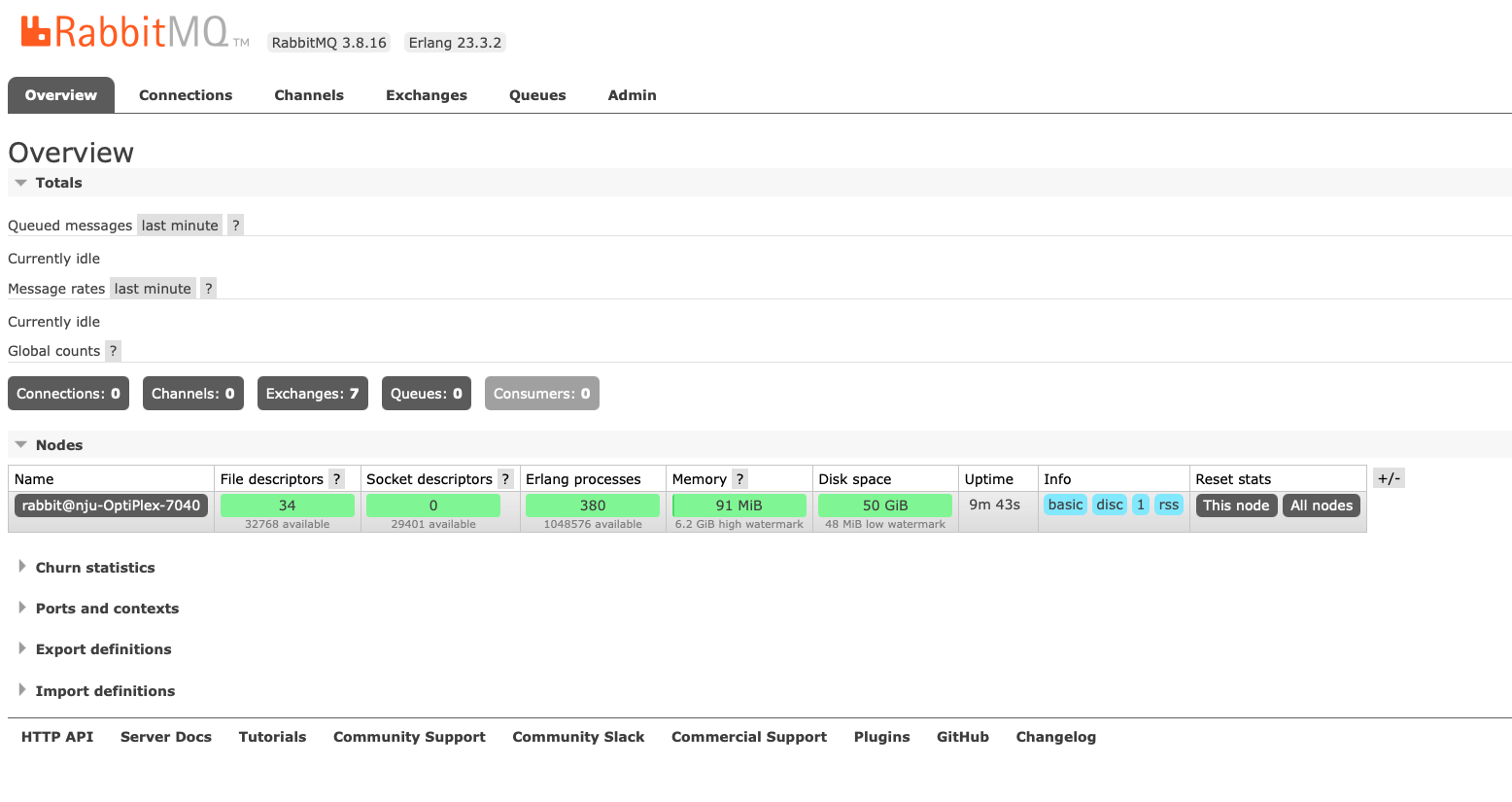The image size is (1512, 802).
Task: Click the 6.2 GiB high watermark text
Action: 739,524
